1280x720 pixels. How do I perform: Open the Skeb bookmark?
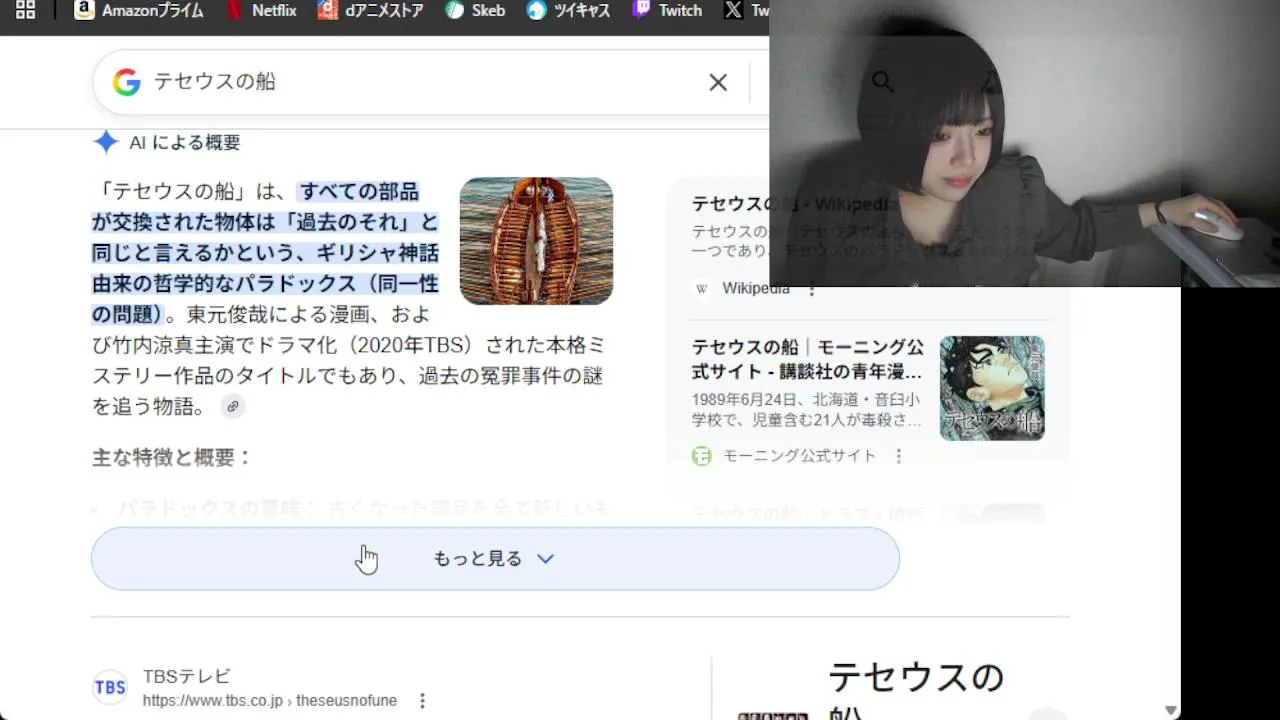click(x=475, y=10)
